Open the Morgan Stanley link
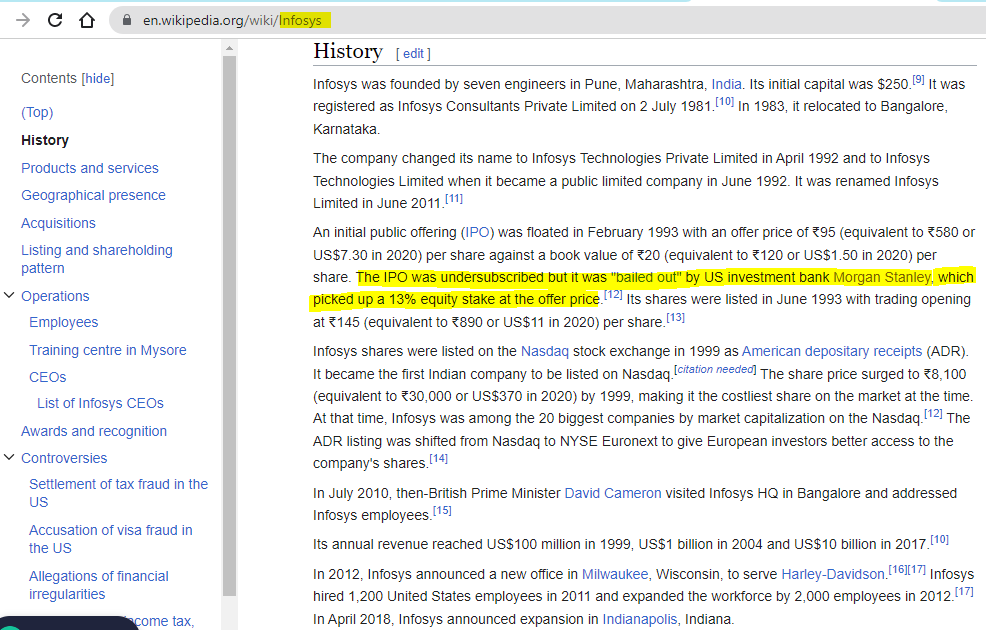Viewport: 986px width, 630px height. click(x=882, y=277)
